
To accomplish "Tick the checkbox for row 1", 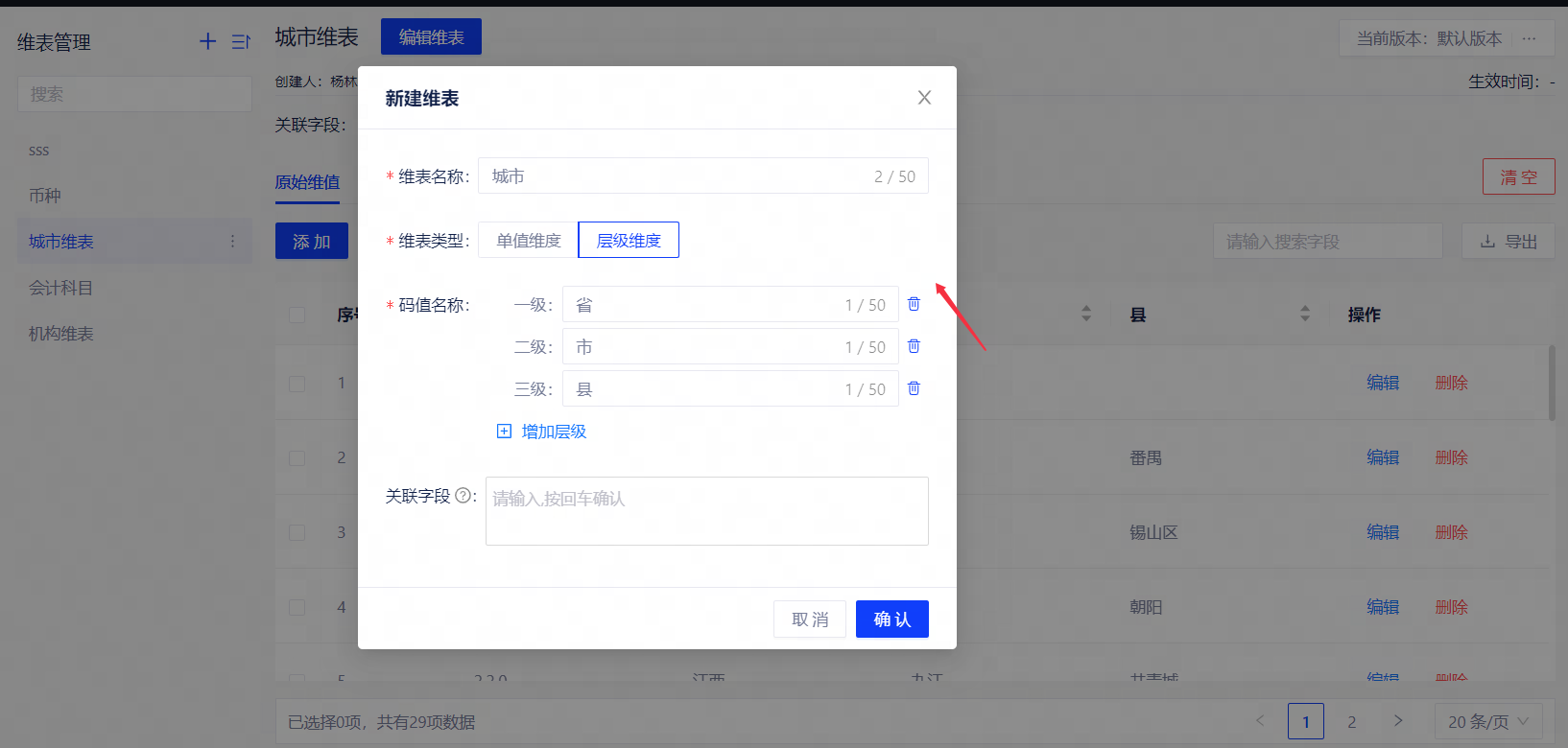I will [x=297, y=384].
